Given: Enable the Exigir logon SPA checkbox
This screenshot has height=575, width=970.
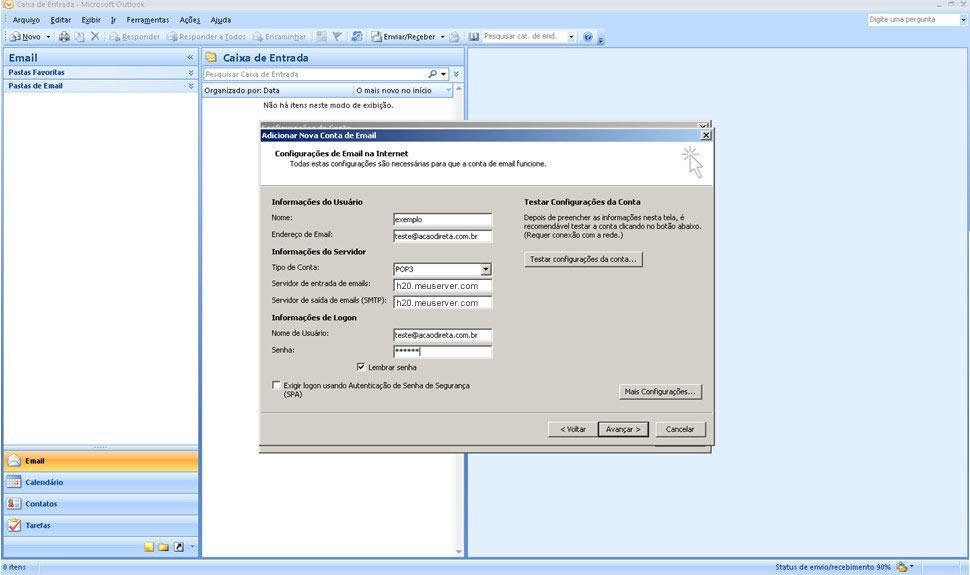Looking at the screenshot, I should tap(277, 385).
